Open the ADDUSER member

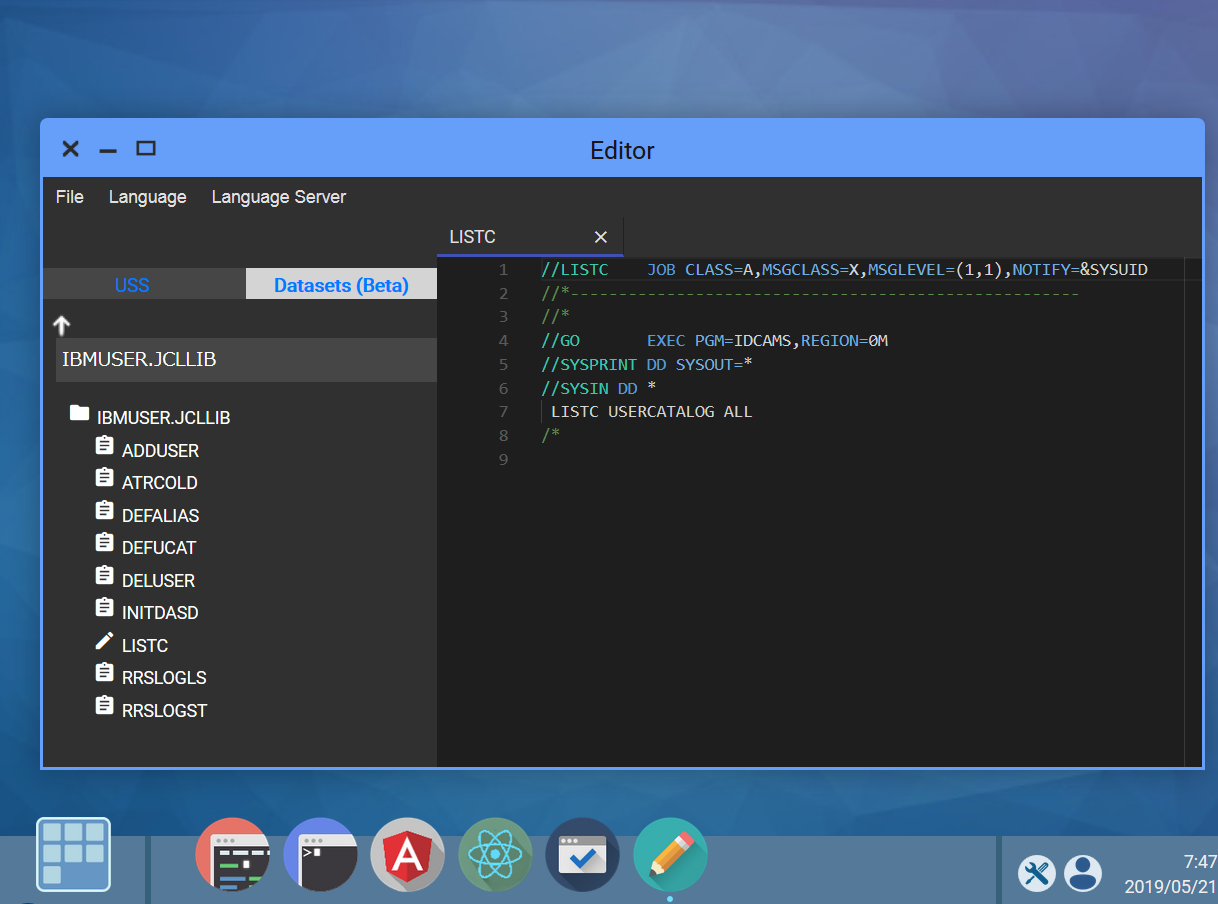pyautogui.click(x=160, y=451)
